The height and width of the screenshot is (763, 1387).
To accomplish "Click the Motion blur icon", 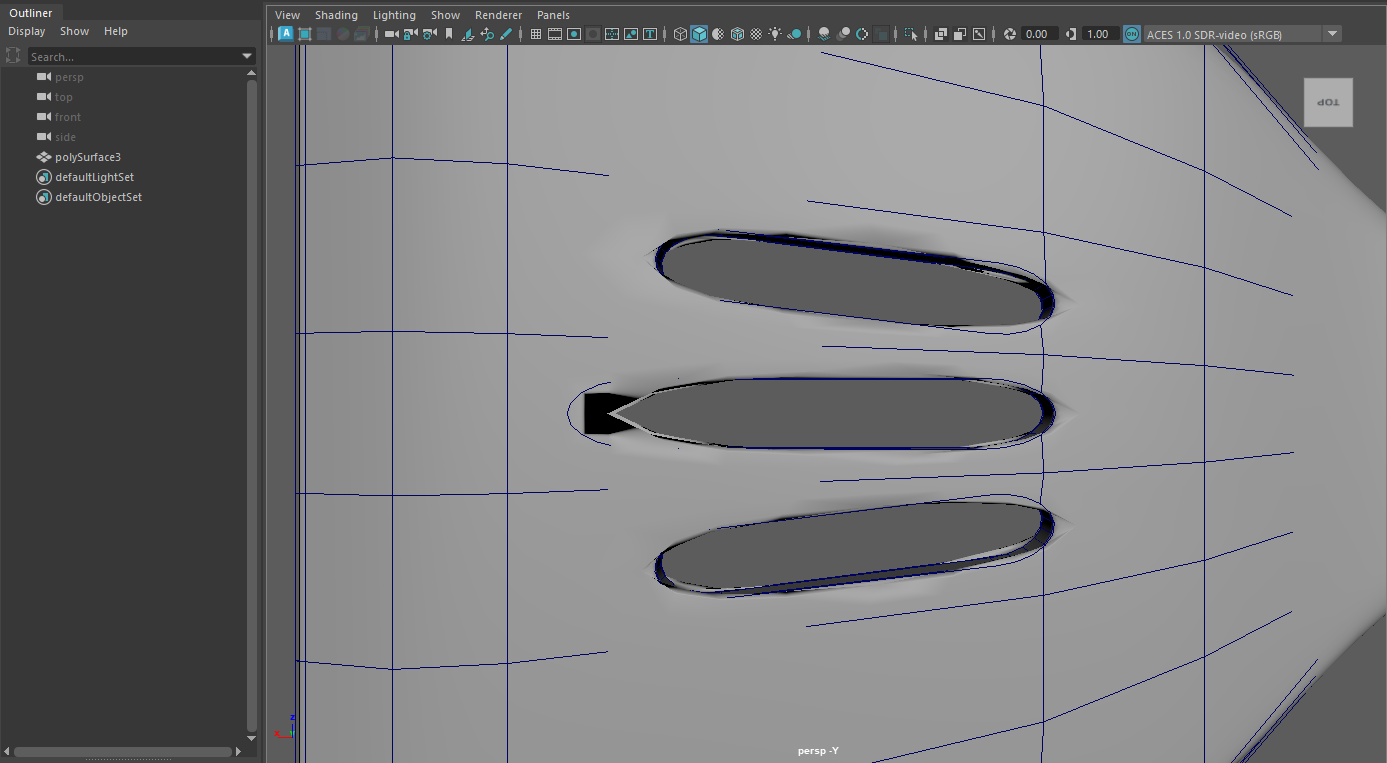I will [843, 34].
